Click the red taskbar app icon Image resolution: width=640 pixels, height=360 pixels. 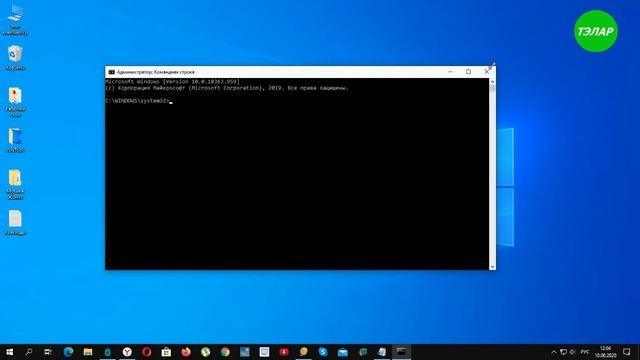tap(284, 352)
